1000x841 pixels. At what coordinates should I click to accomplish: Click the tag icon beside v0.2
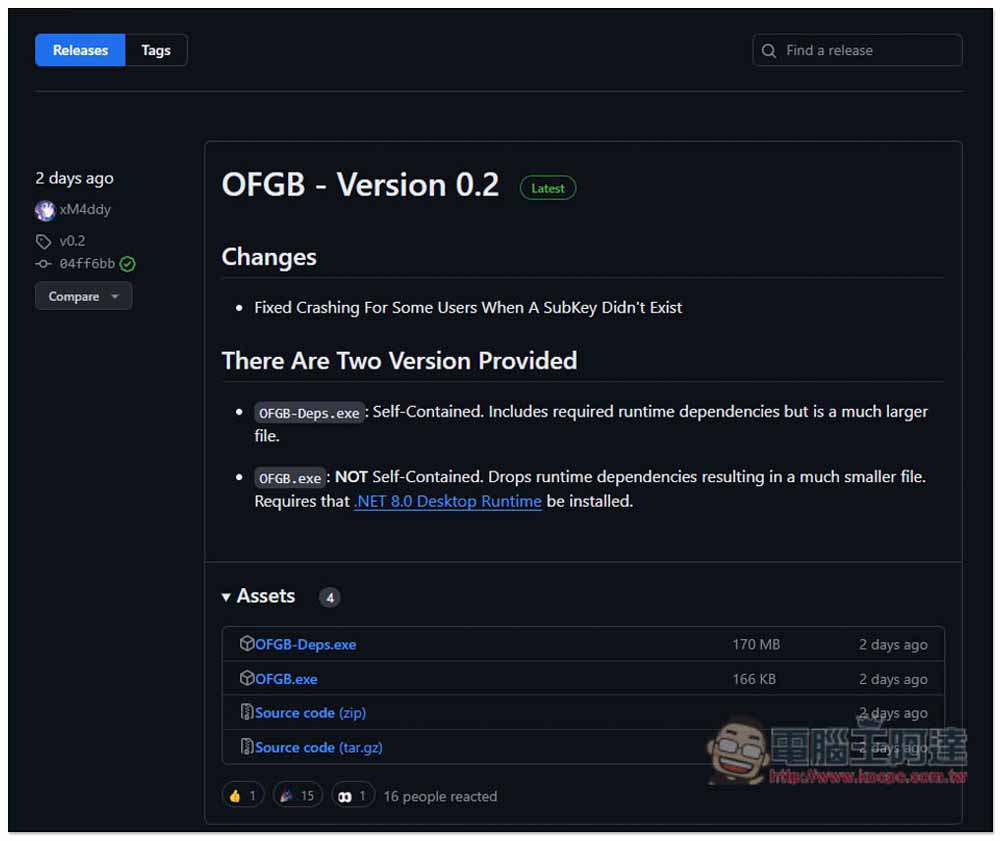point(43,242)
